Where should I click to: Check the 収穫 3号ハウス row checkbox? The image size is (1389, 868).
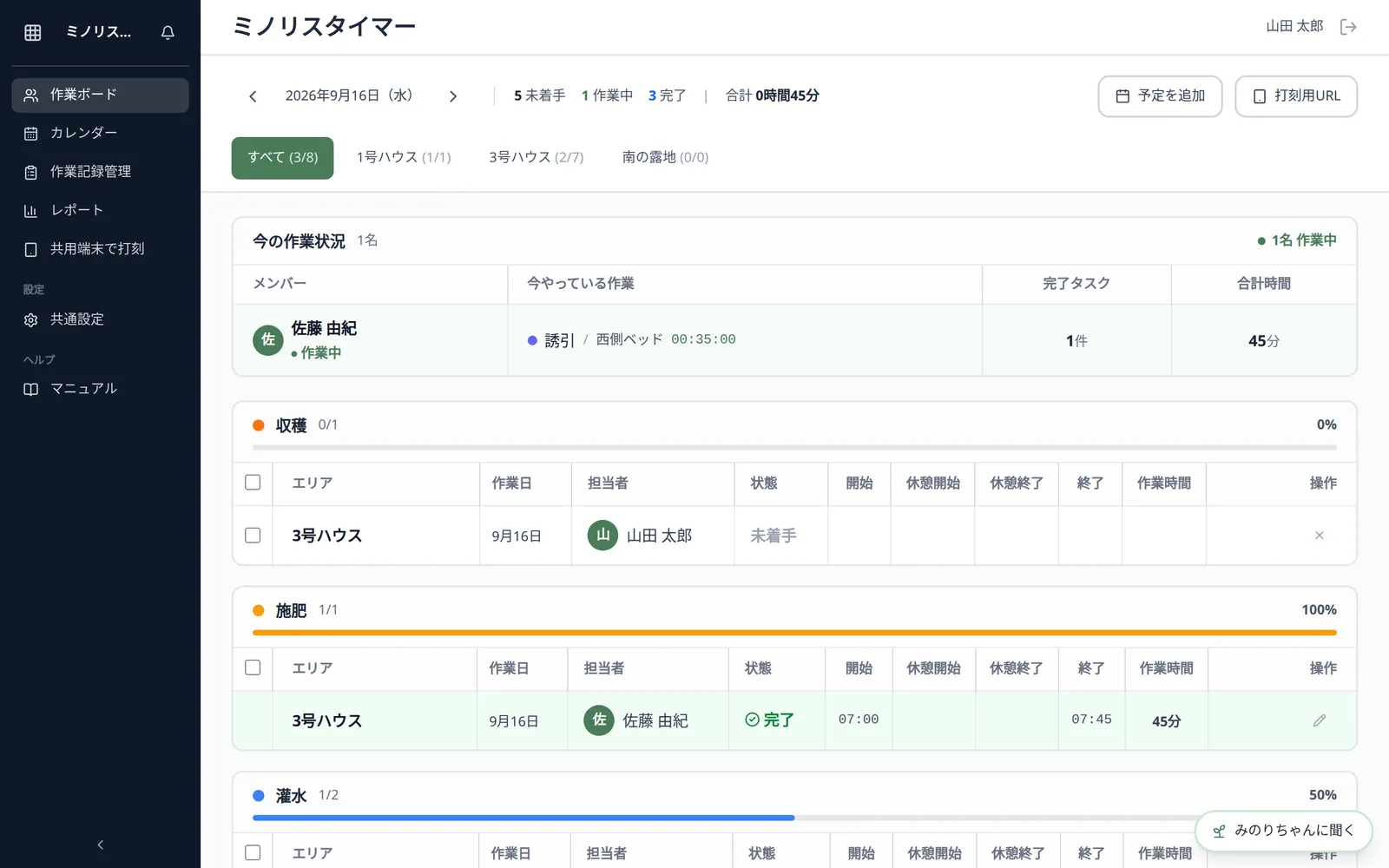click(x=253, y=536)
